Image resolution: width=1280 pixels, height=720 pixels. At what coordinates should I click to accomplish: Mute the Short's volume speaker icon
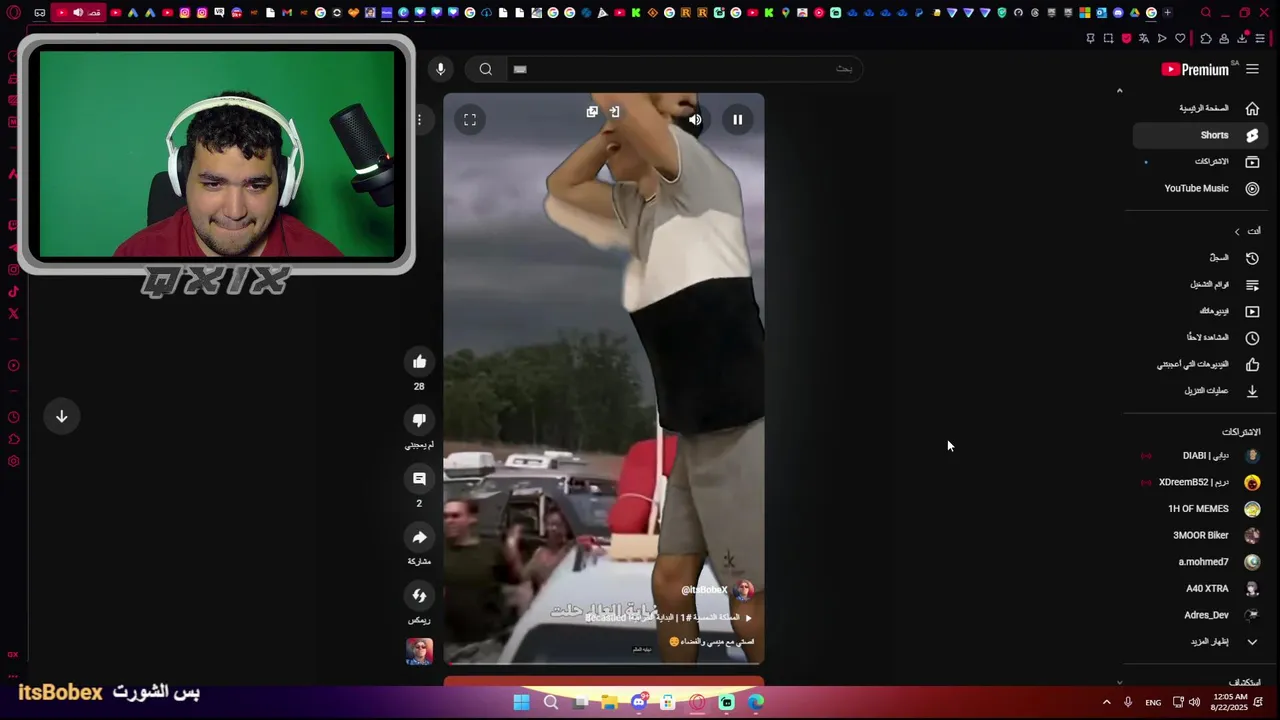tap(695, 120)
